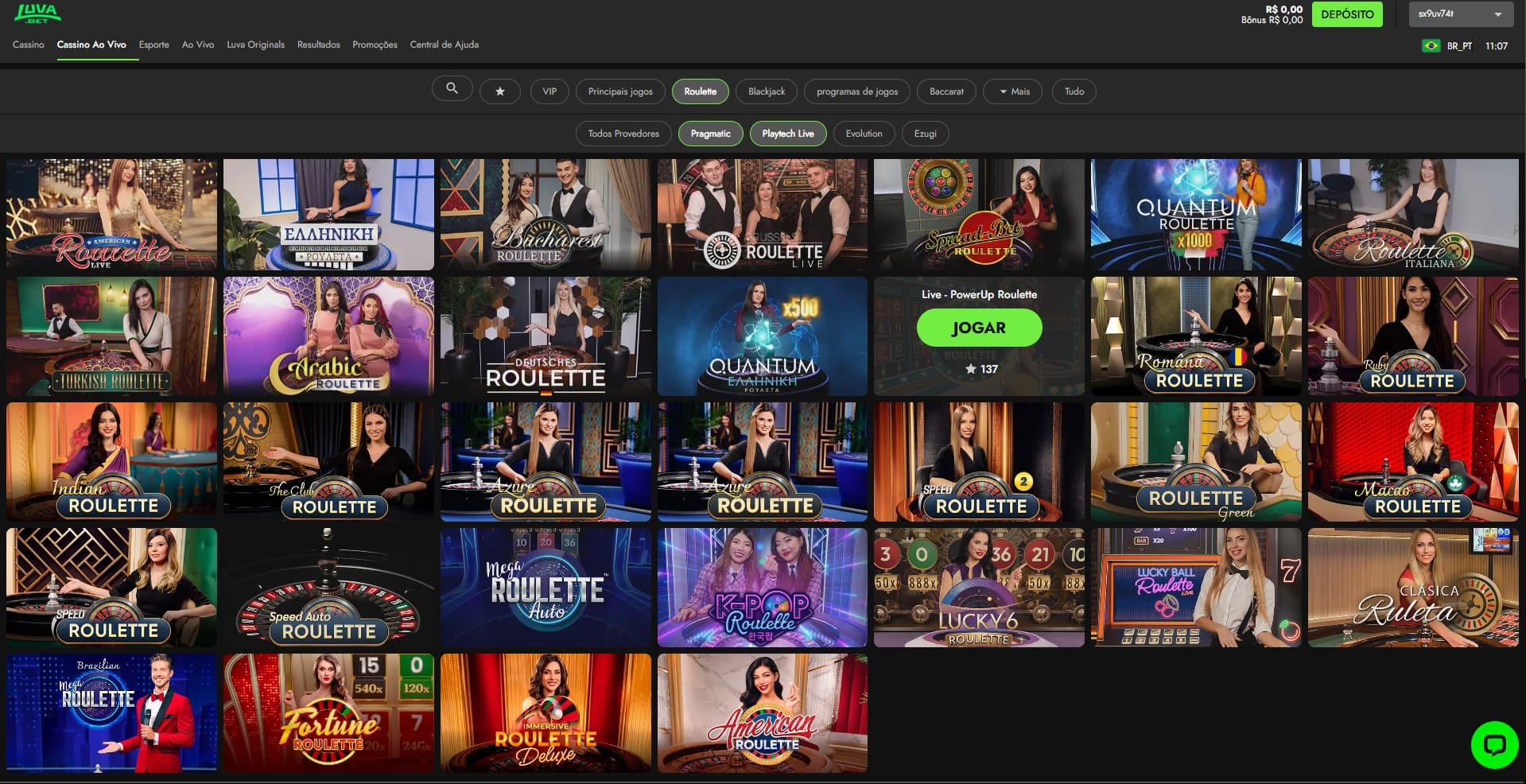
Task: Open the Spread-Bet Roulette game
Action: 979,214
